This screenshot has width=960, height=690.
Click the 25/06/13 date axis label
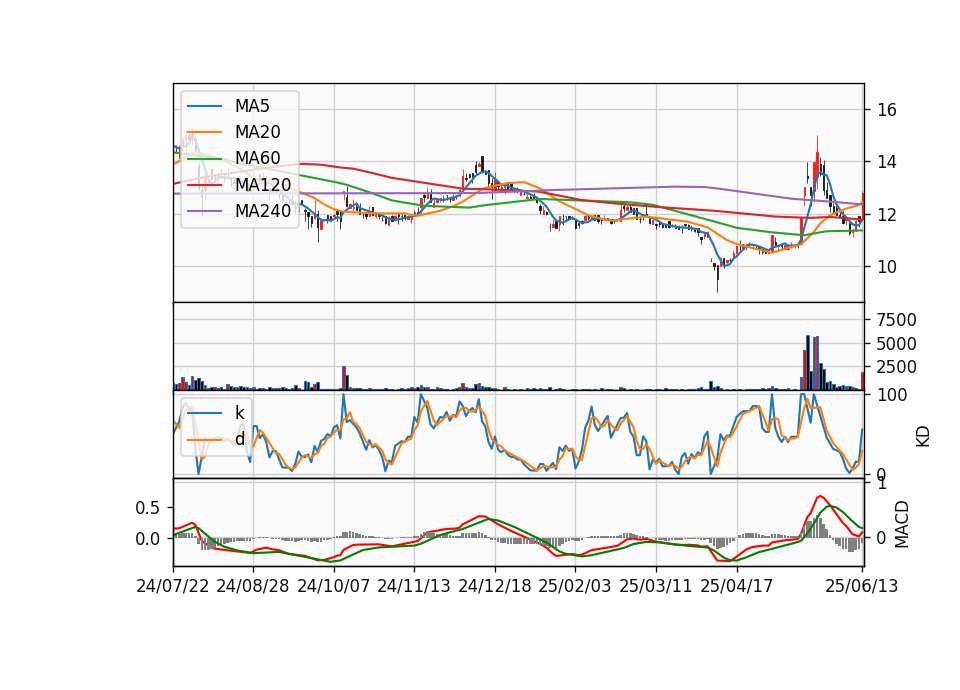tap(862, 586)
